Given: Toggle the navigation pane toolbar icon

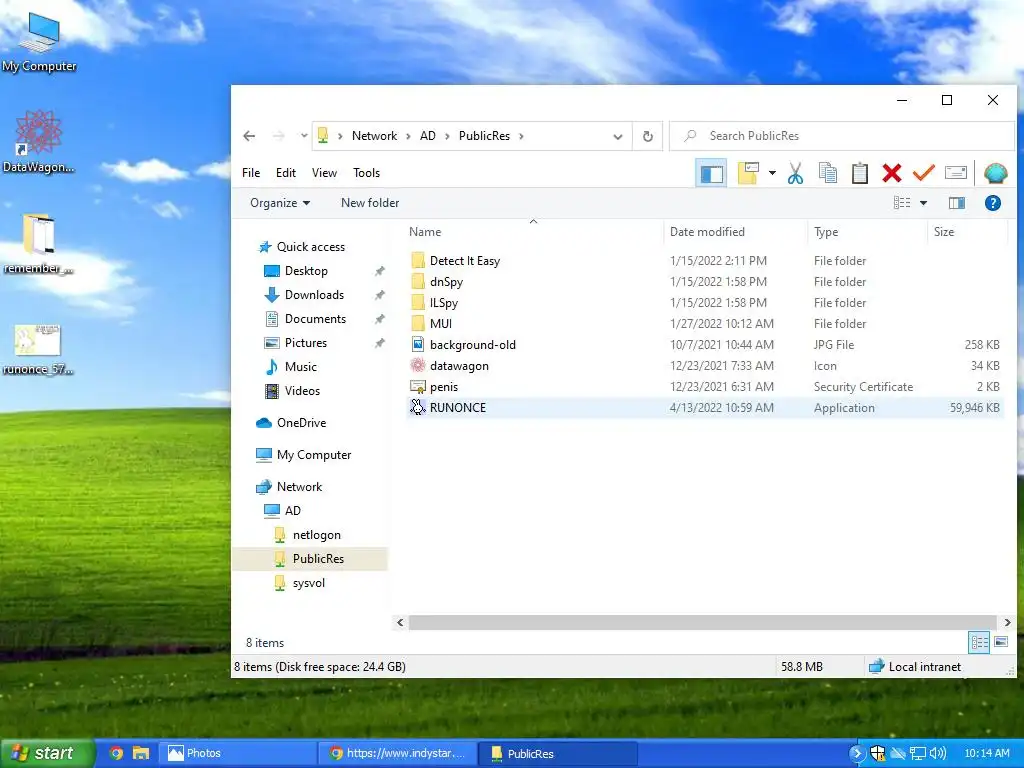Looking at the screenshot, I should (711, 174).
